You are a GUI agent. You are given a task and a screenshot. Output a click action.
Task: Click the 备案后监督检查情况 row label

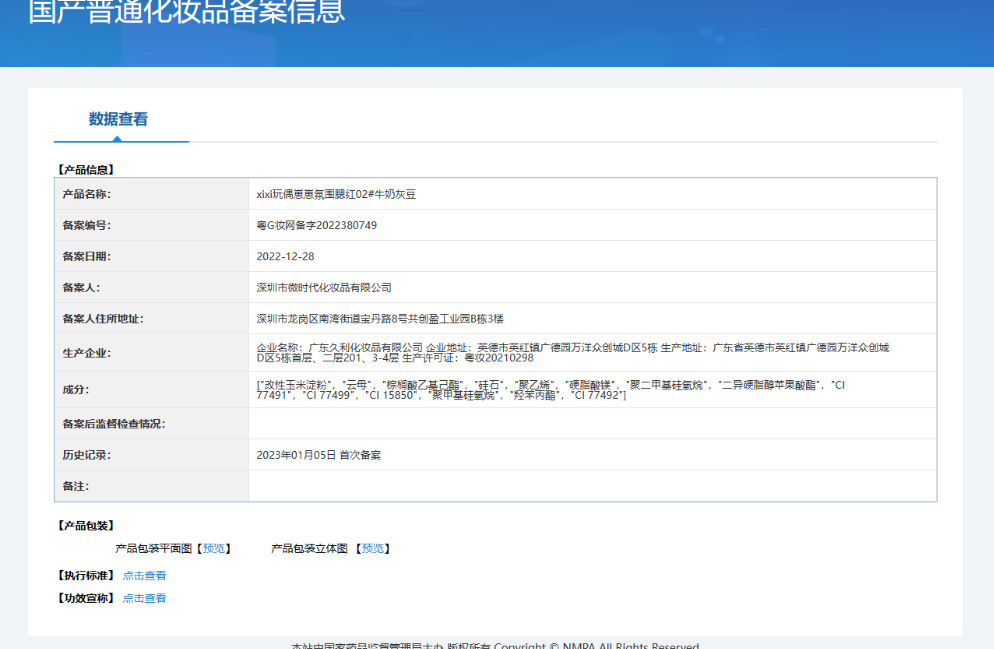114,424
